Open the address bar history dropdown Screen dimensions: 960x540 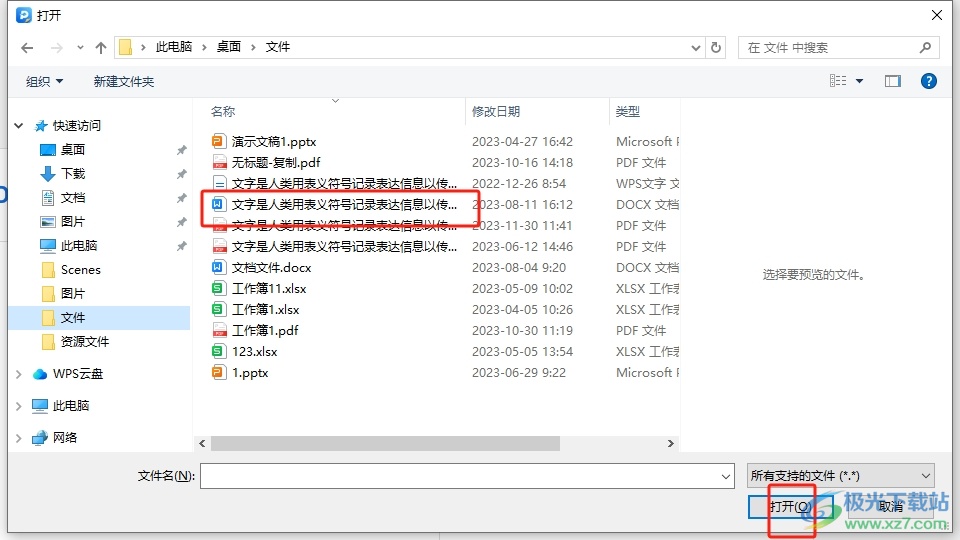[696, 48]
